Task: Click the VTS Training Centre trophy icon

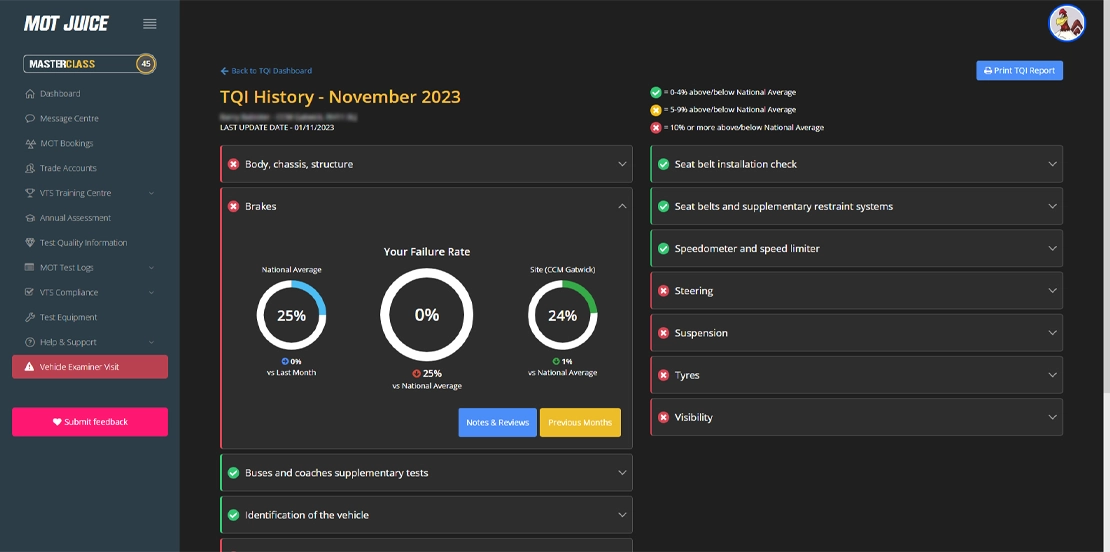Action: pyautogui.click(x=30, y=192)
